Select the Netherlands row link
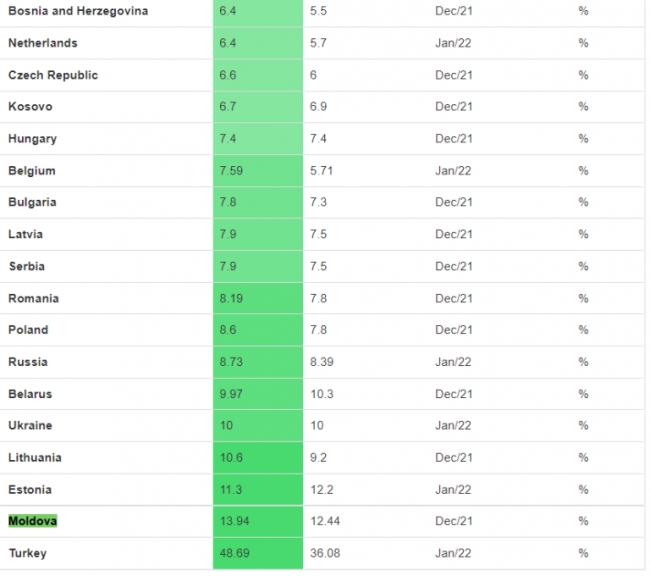 click(x=42, y=43)
